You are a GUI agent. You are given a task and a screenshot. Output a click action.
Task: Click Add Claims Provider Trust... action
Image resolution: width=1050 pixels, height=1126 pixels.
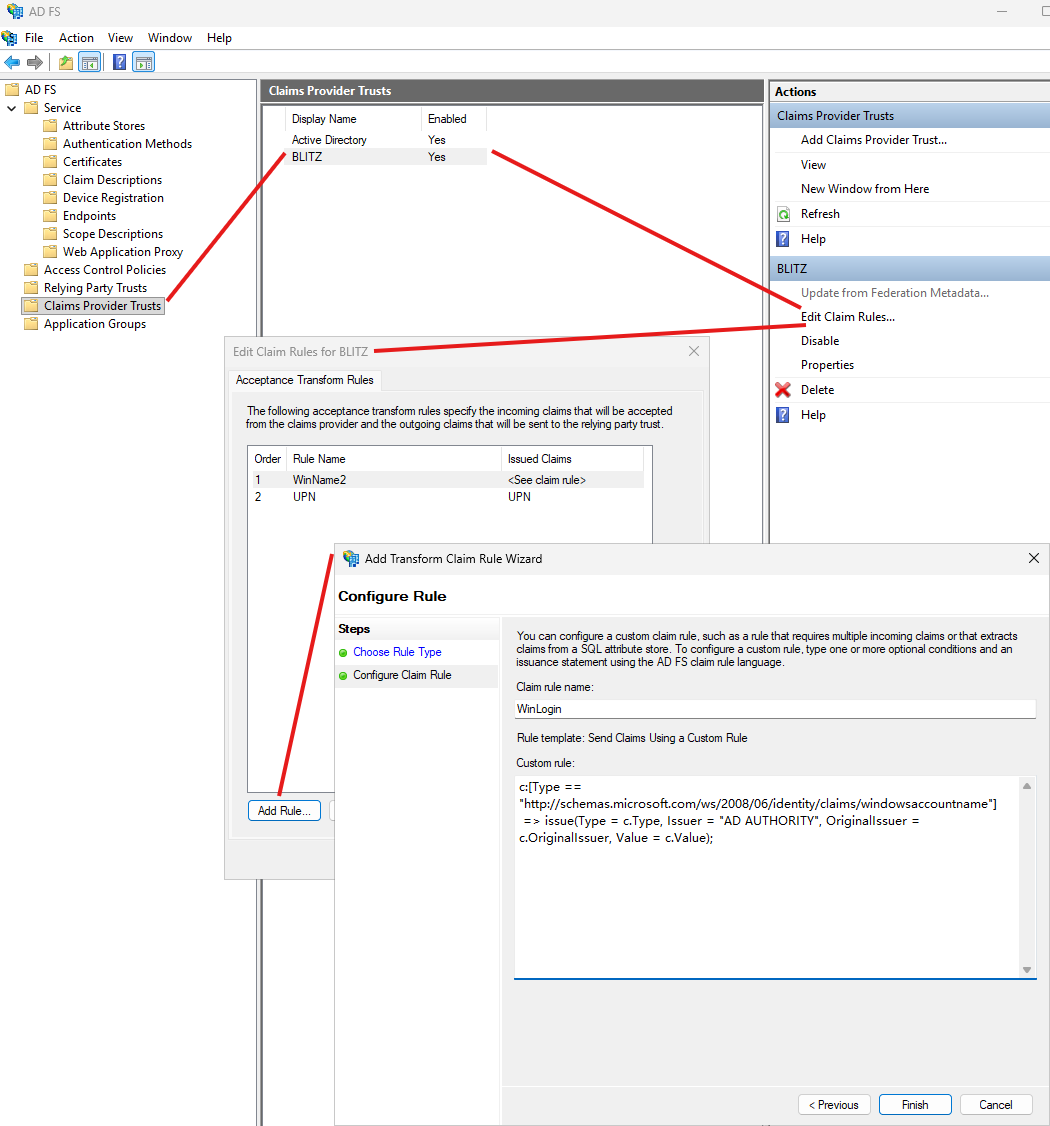tap(873, 140)
